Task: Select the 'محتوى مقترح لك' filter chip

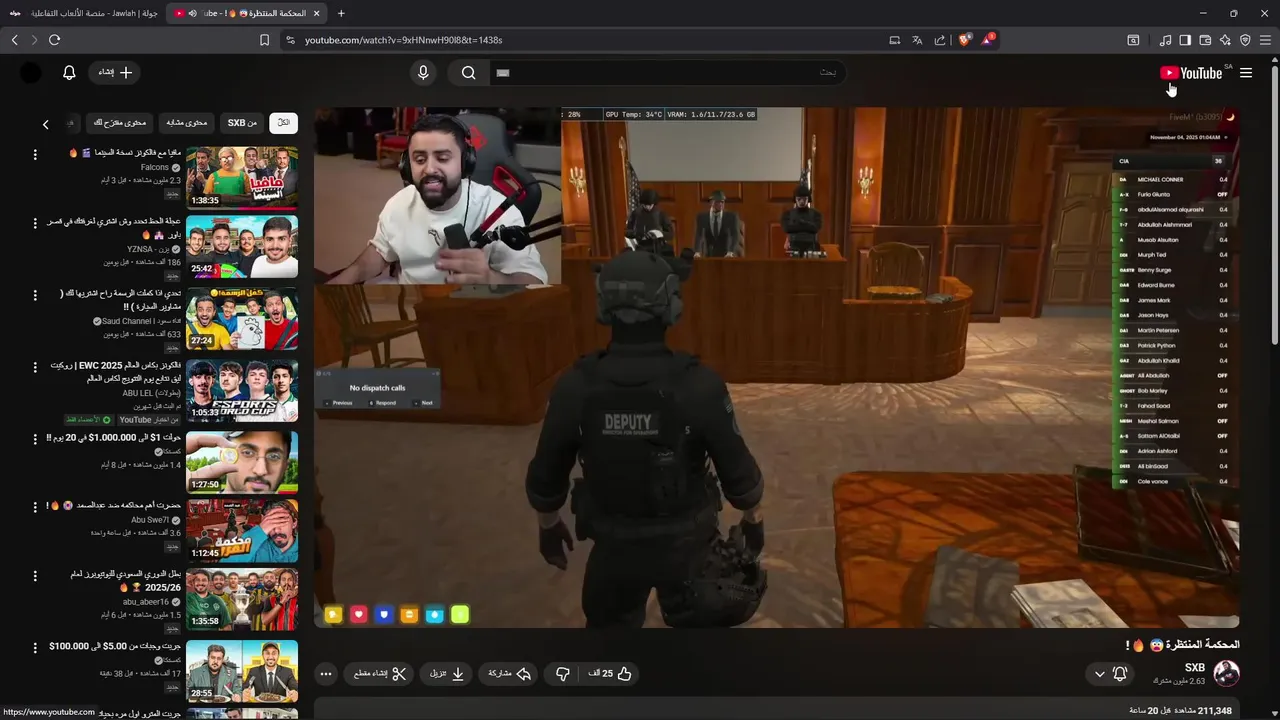Action: 120,123
